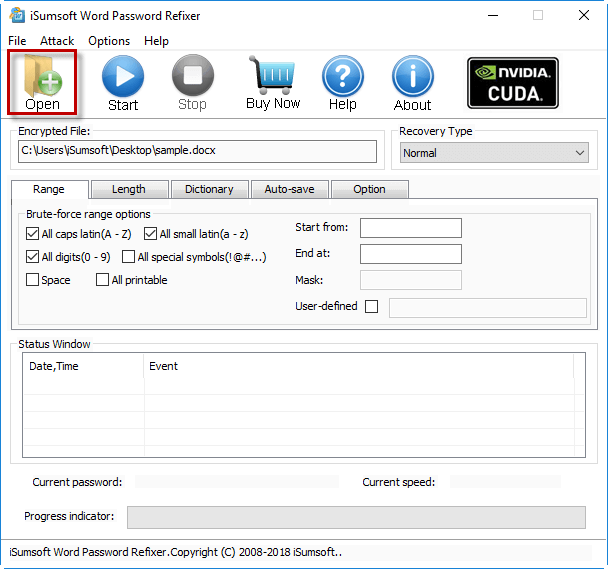Switch to the Length tab

[129, 189]
